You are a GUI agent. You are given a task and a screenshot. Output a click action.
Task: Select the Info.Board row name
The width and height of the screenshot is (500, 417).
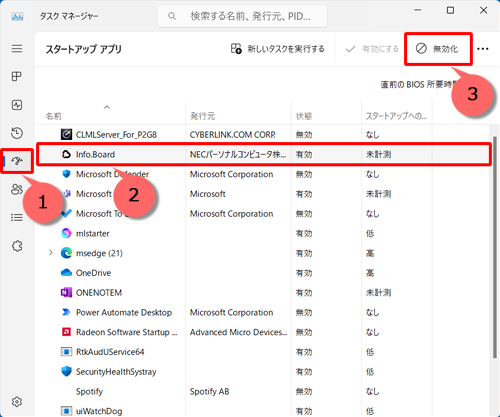pyautogui.click(x=95, y=154)
